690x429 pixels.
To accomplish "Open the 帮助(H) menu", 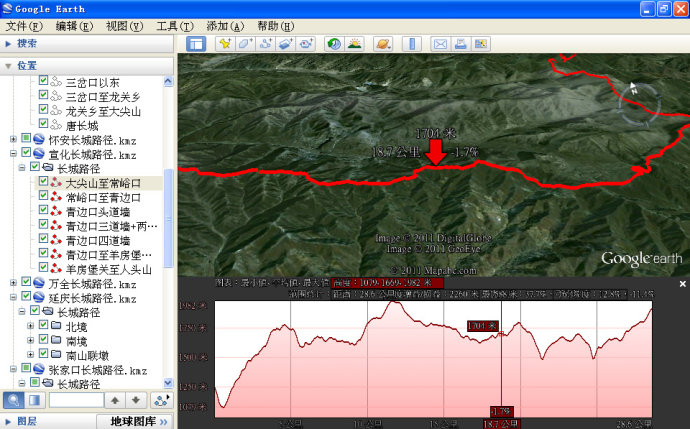I will coord(275,26).
